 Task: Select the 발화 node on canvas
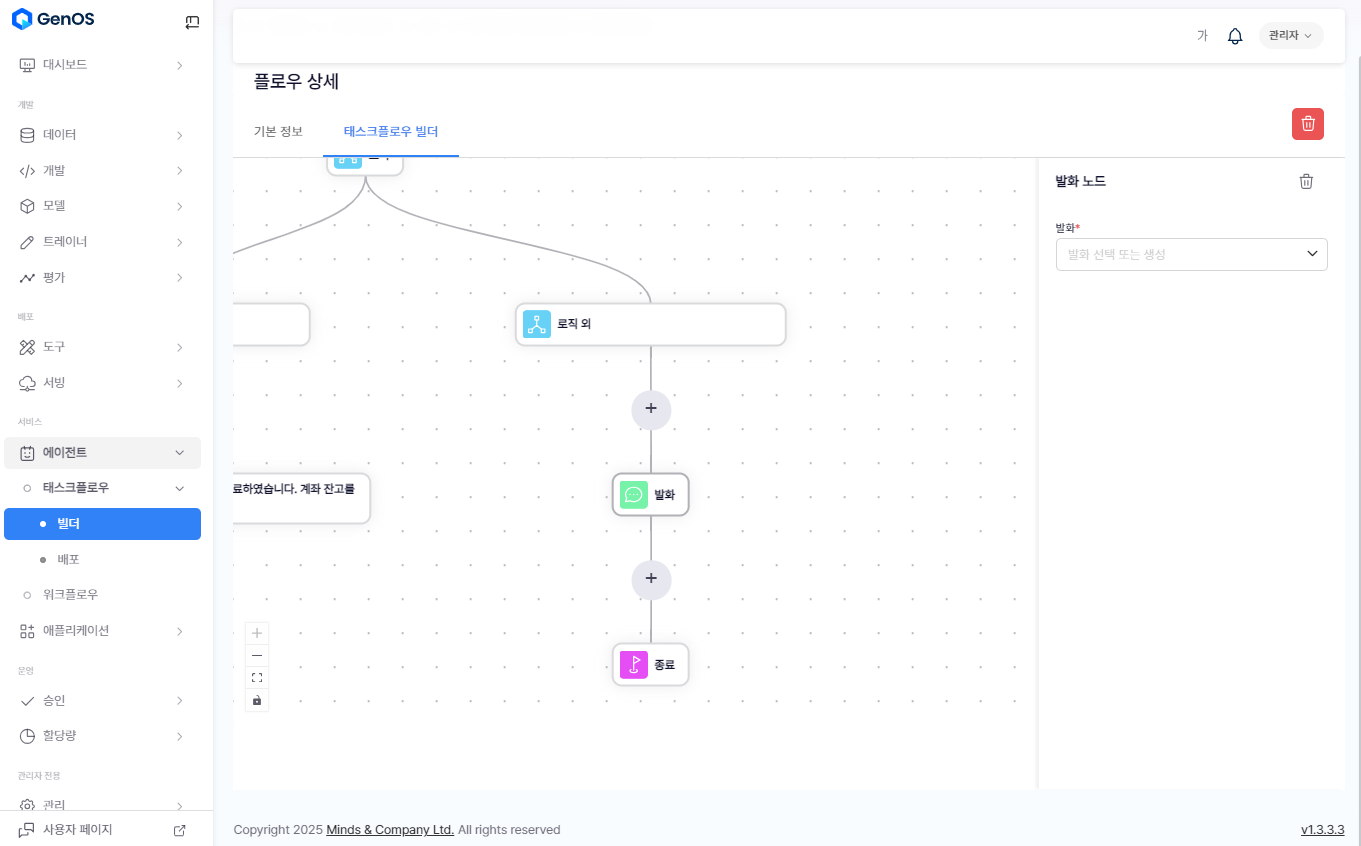[x=650, y=494]
